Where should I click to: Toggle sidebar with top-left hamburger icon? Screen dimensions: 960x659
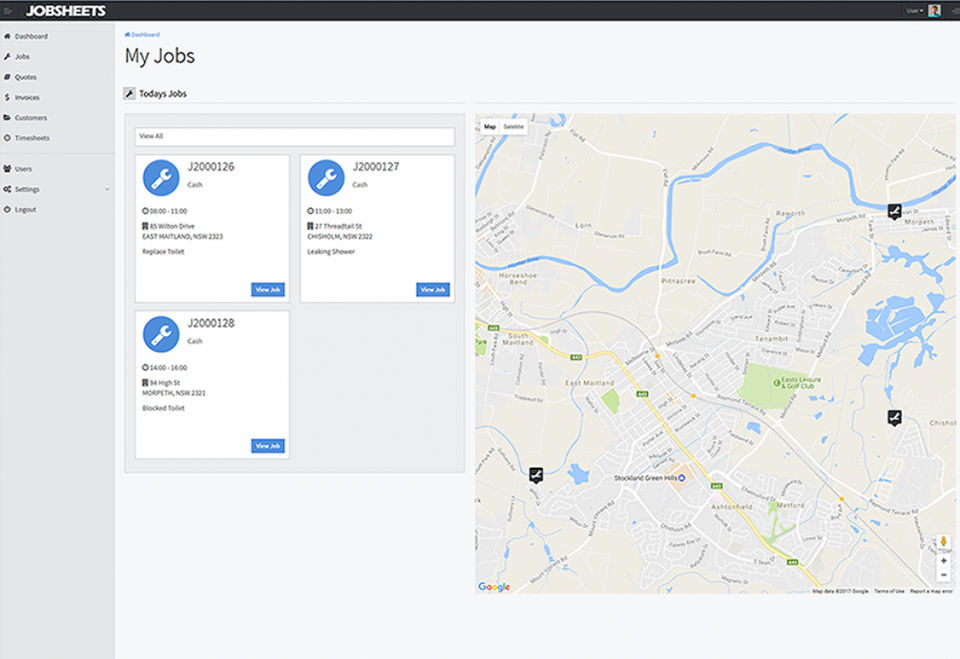point(8,10)
